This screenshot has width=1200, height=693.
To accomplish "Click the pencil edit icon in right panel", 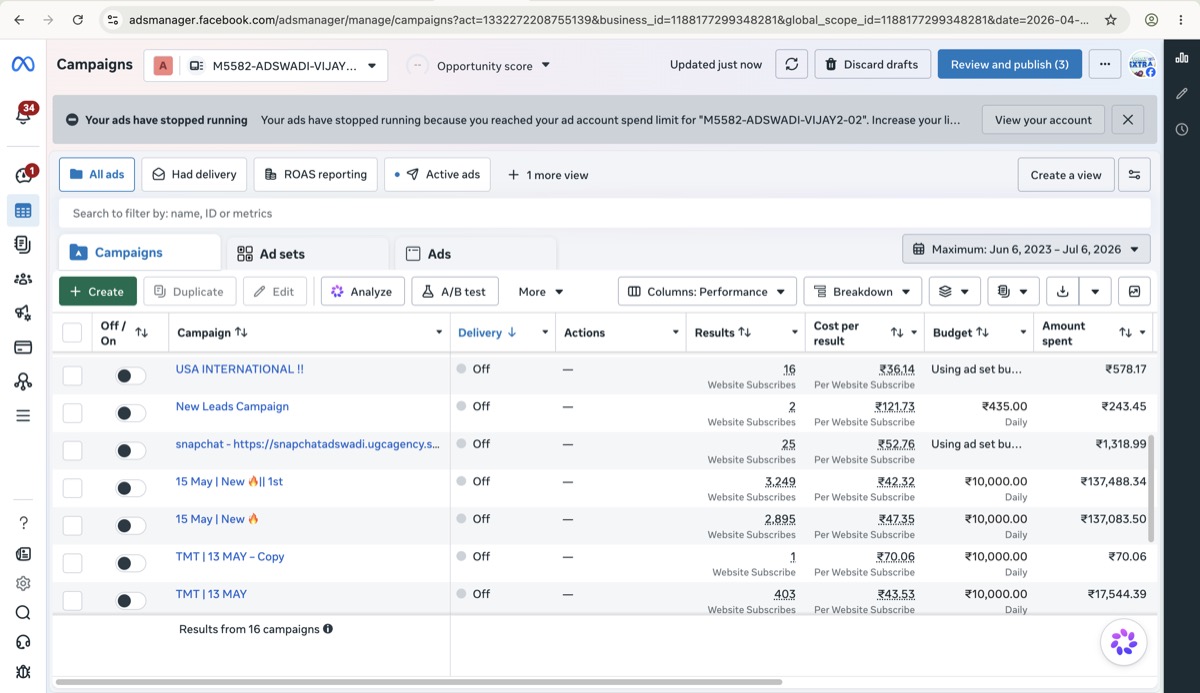I will point(1182,94).
